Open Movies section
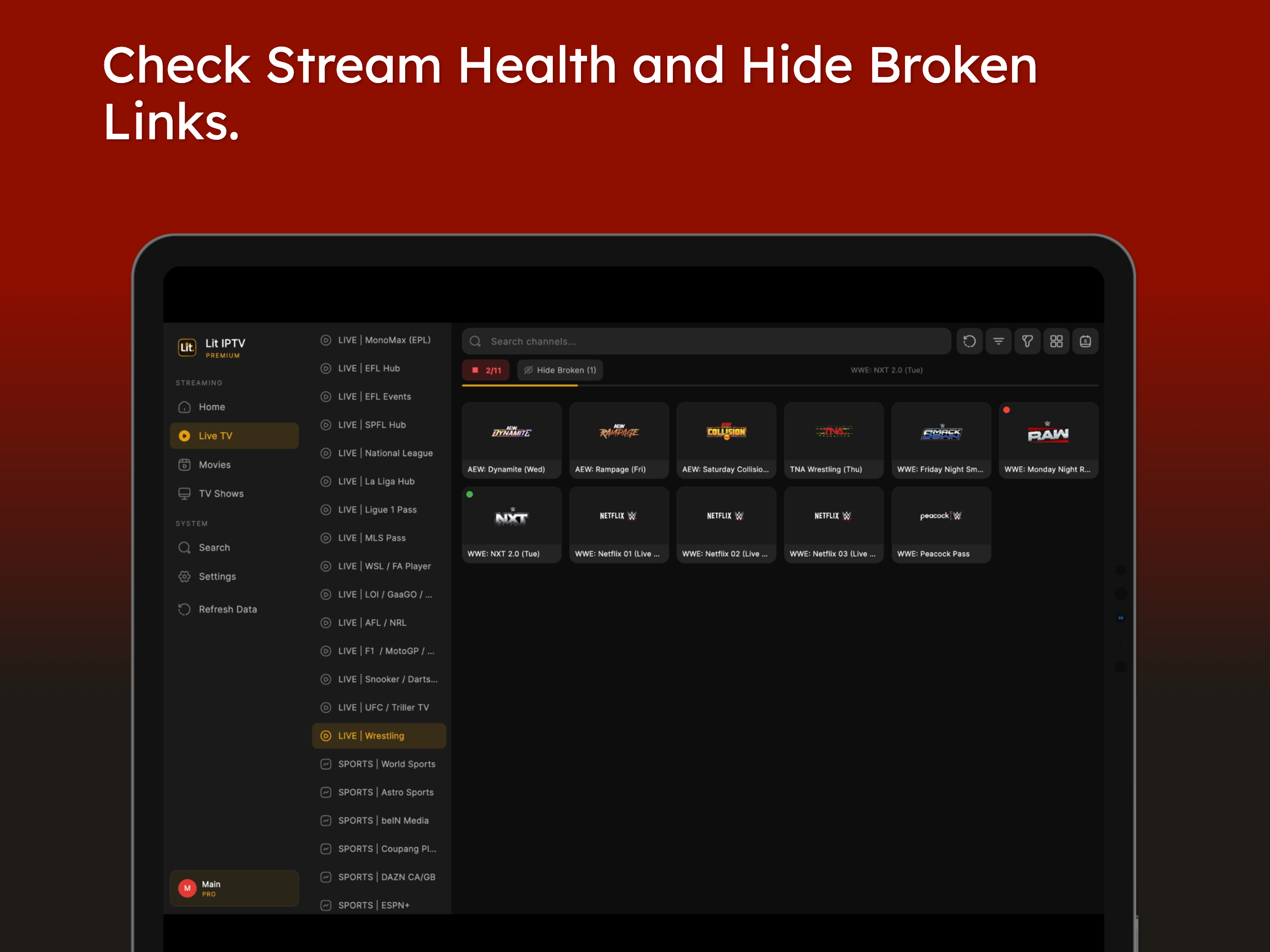The width and height of the screenshot is (1270, 952). click(x=234, y=465)
